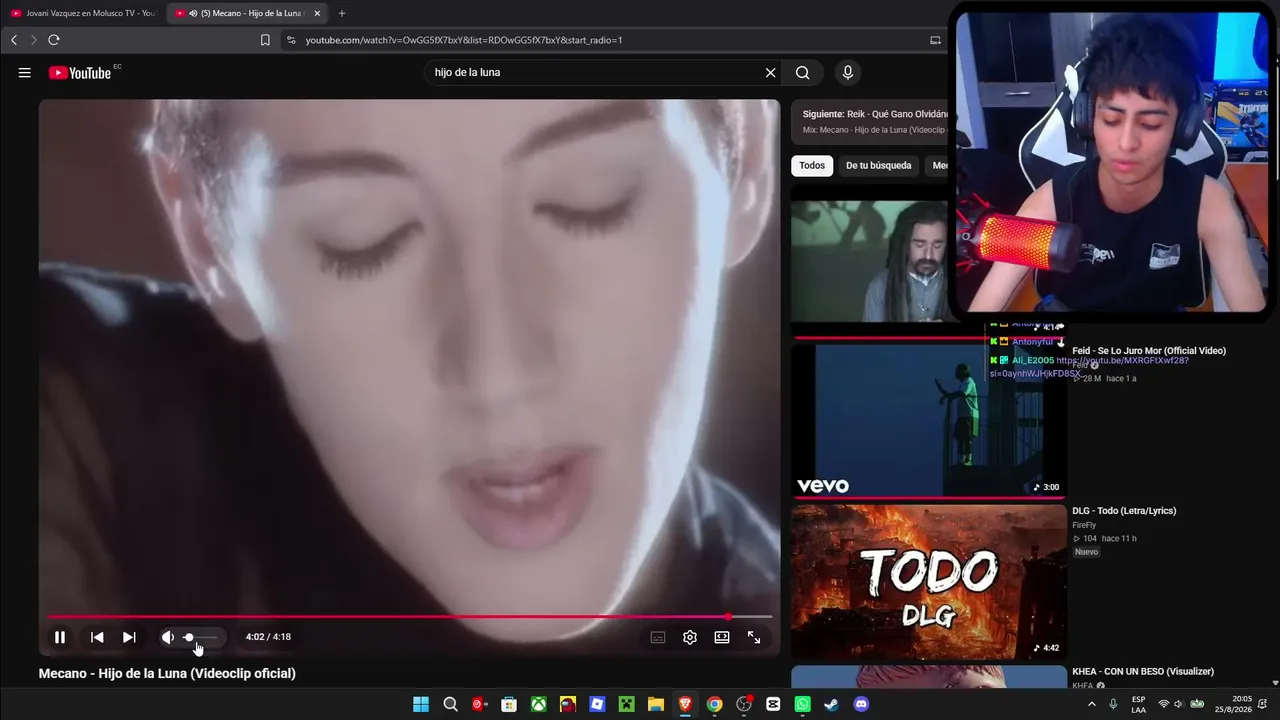Open CapCut from the taskbar
Viewport: 1280px width, 720px height.
773,704
